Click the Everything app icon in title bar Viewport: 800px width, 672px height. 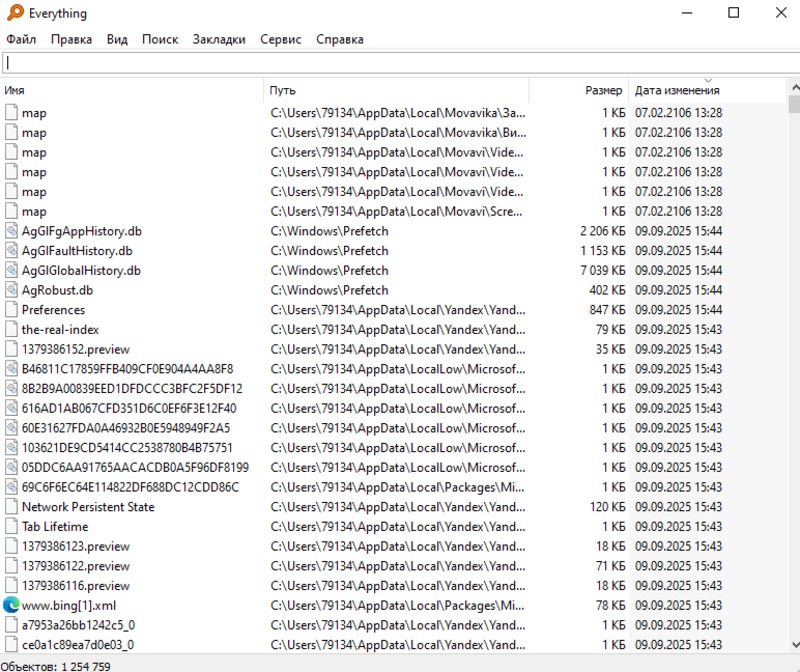click(14, 14)
